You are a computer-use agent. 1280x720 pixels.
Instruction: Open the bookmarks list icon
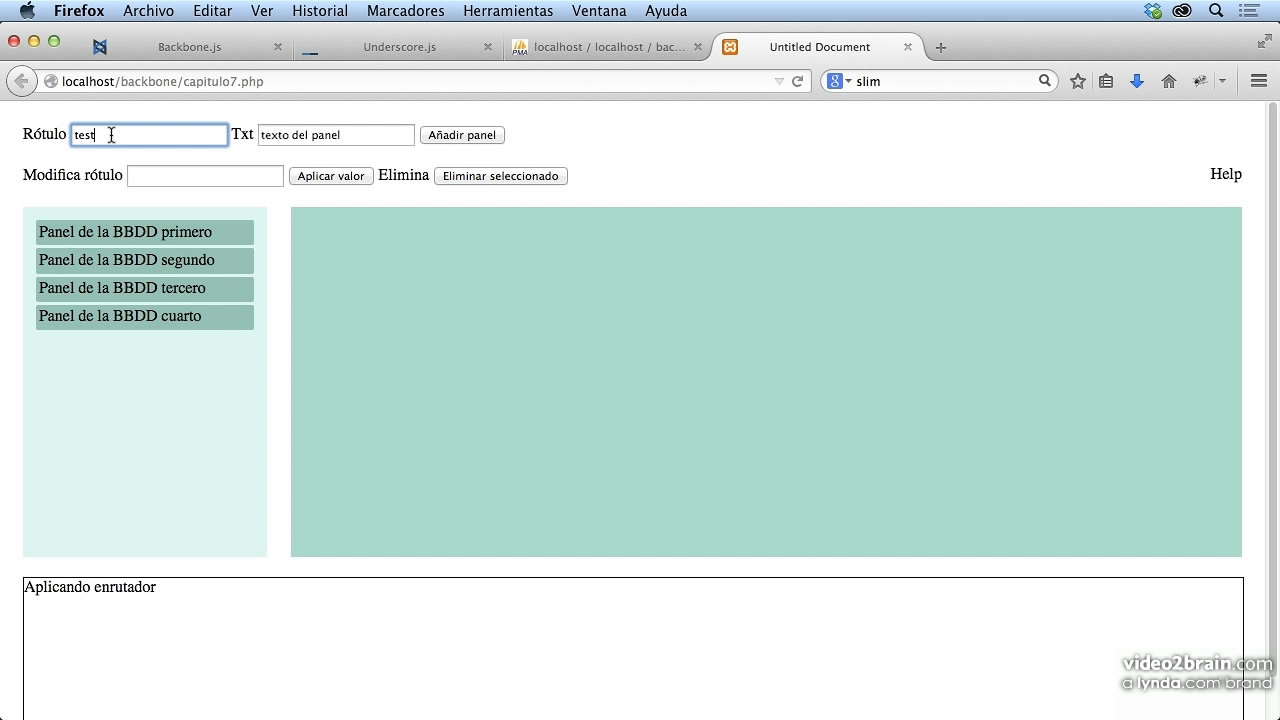coord(1106,82)
